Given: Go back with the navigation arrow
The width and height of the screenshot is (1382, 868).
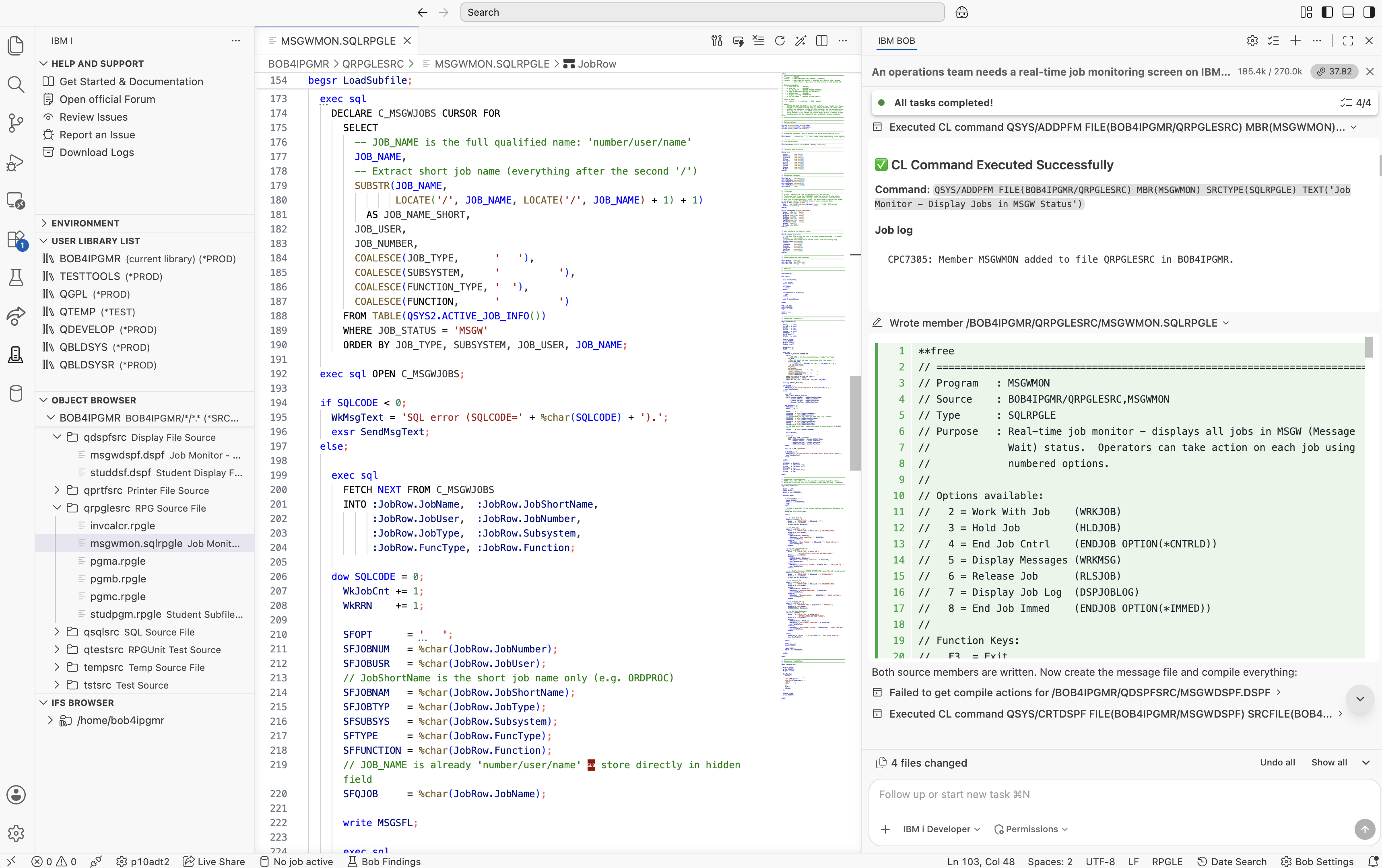Looking at the screenshot, I should click(x=423, y=12).
